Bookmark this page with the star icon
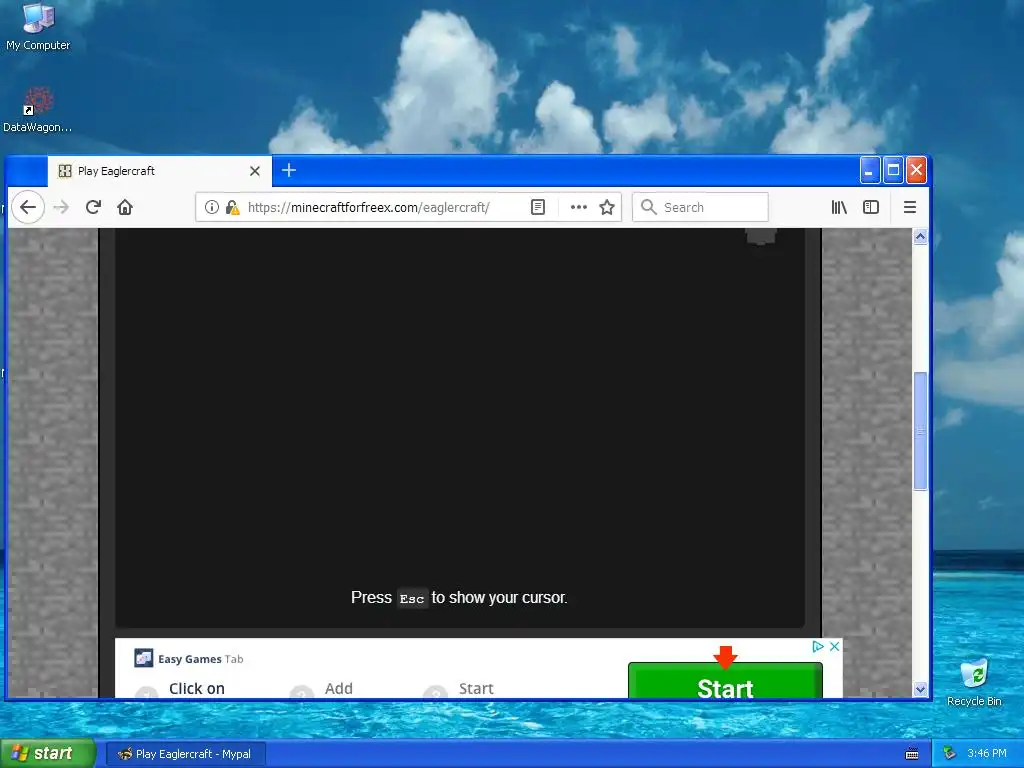The width and height of the screenshot is (1024, 768). coord(607,207)
